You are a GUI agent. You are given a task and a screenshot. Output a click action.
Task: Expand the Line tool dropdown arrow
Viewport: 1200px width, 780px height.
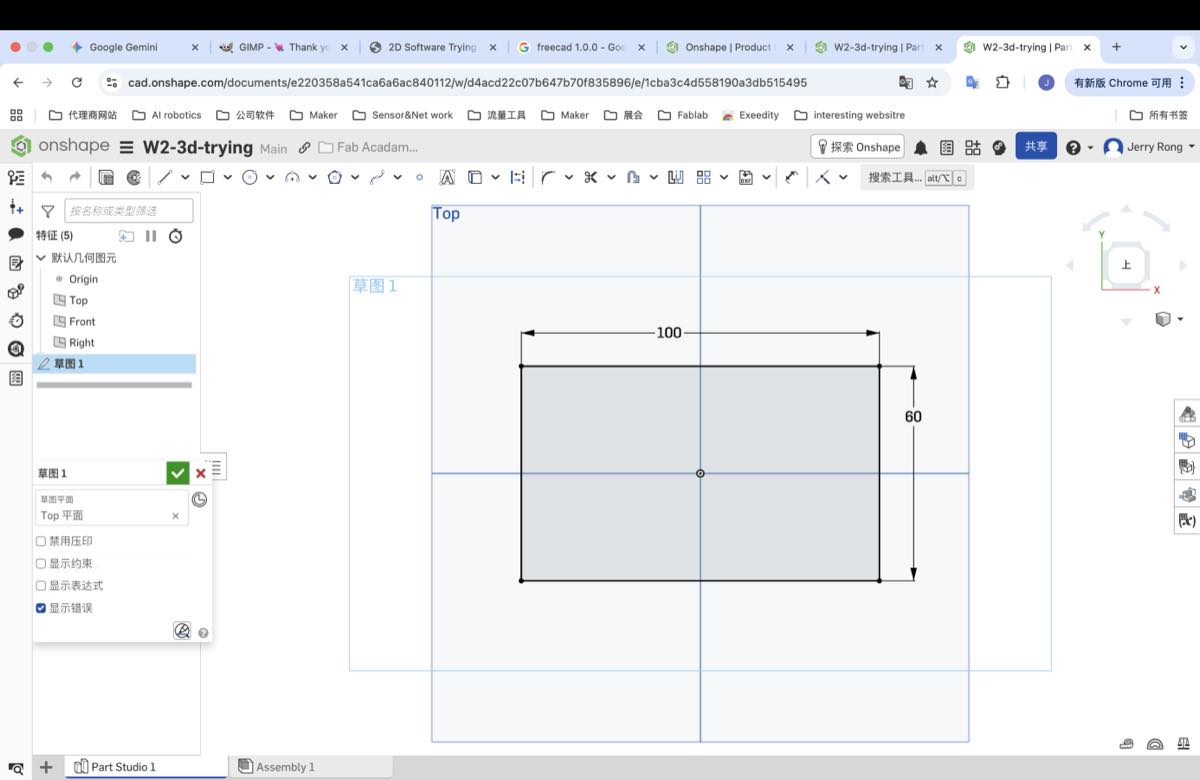pos(185,177)
